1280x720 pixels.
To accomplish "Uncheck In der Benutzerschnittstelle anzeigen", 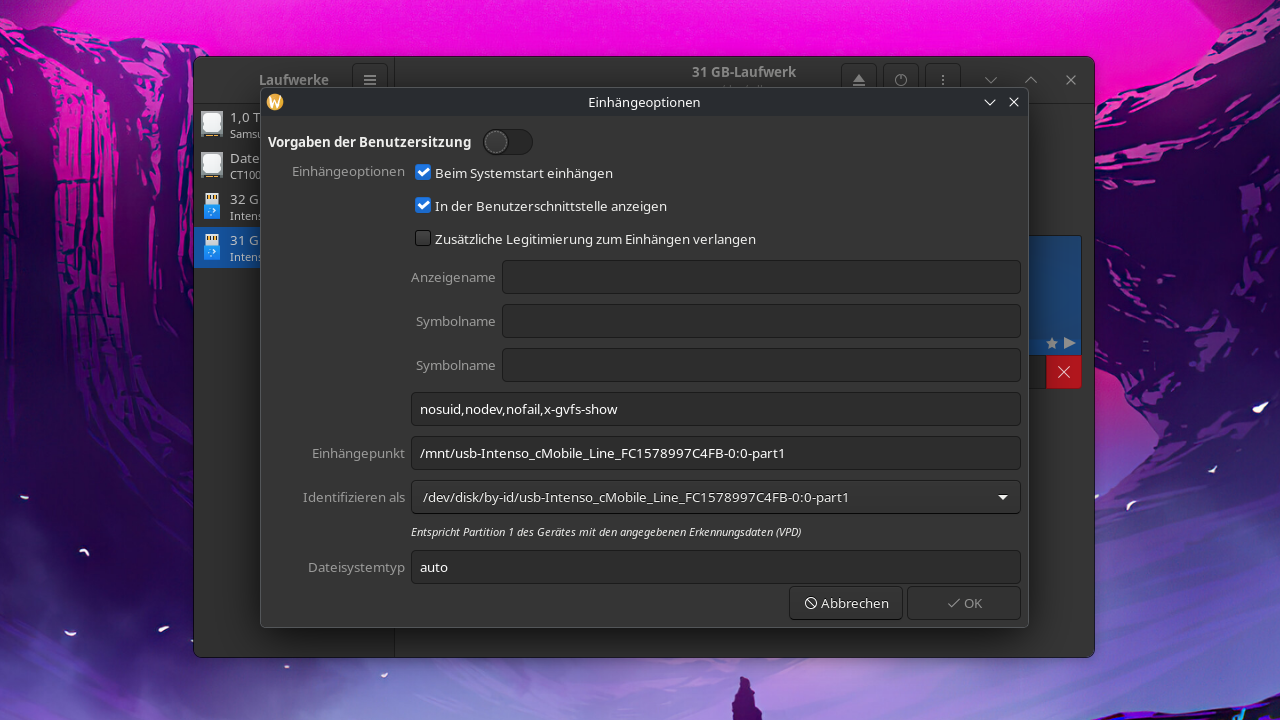I will (423, 206).
